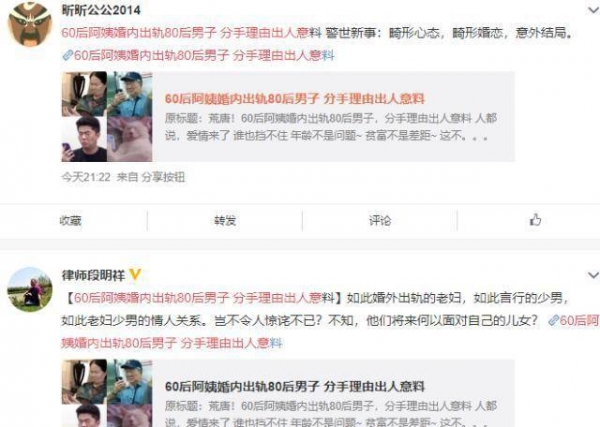Viewport: 600px width, 427px height.
Task: Open the 昕昕公公2014 avatar image
Action: coord(30,24)
